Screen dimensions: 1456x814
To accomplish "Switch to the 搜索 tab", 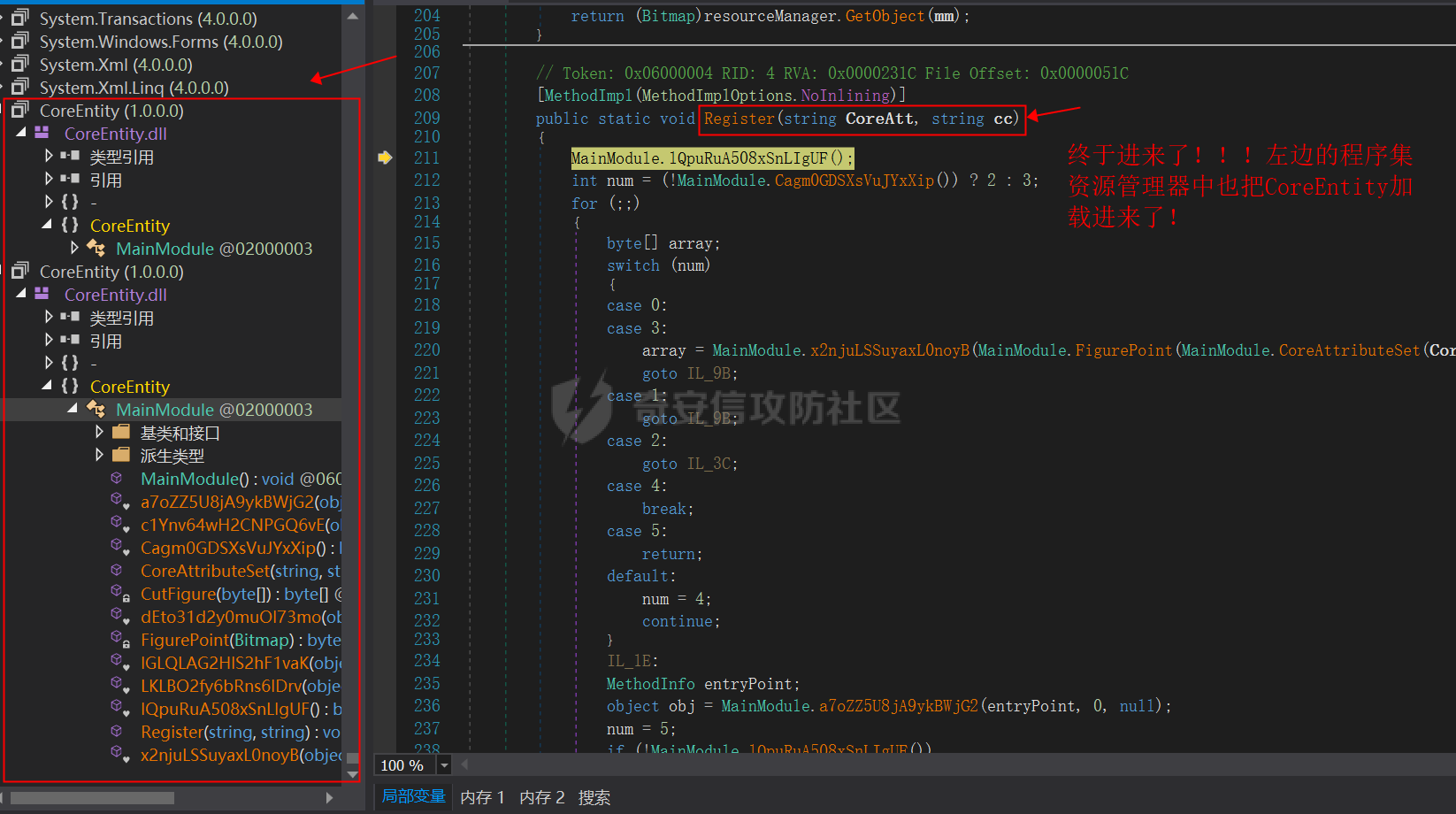I will (594, 797).
